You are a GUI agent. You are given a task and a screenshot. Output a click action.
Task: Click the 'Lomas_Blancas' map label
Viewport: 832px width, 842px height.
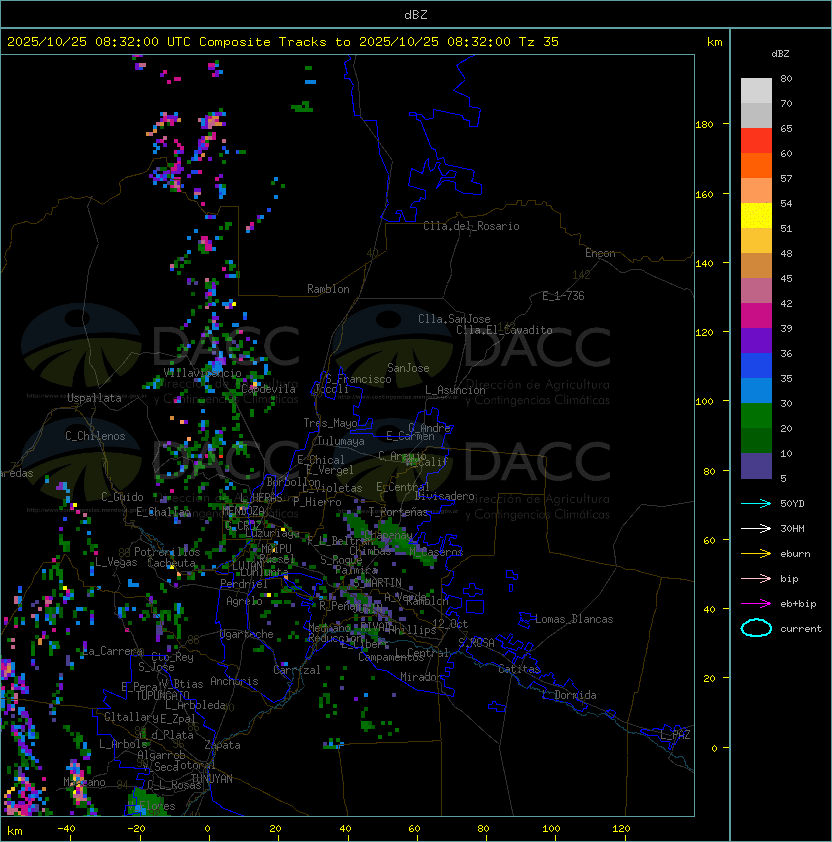point(574,619)
